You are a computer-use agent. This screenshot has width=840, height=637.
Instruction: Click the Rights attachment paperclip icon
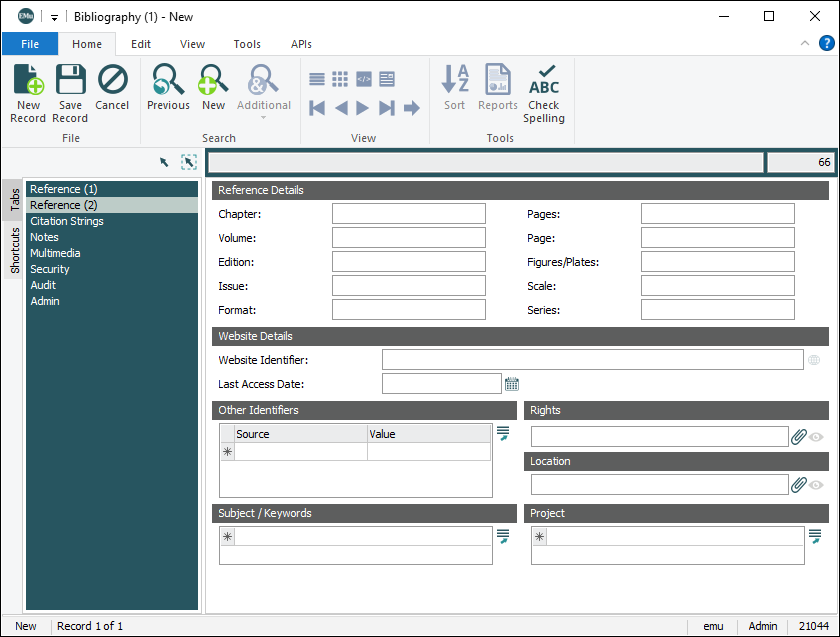coord(798,437)
